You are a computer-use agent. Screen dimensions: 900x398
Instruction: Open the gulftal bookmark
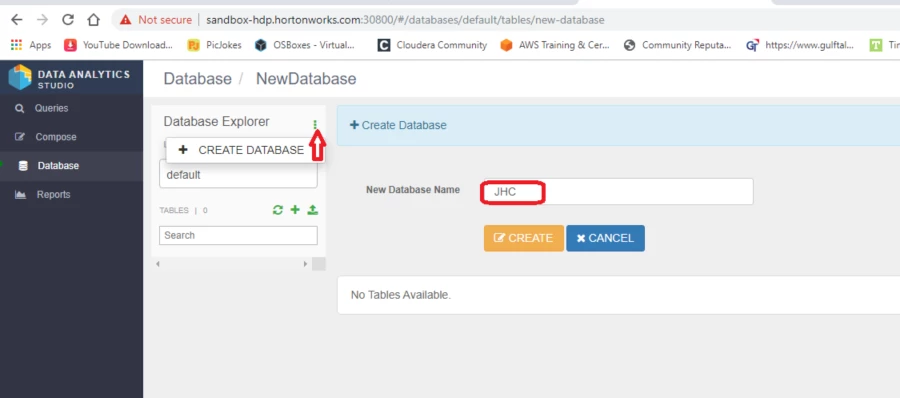pyautogui.click(x=800, y=45)
